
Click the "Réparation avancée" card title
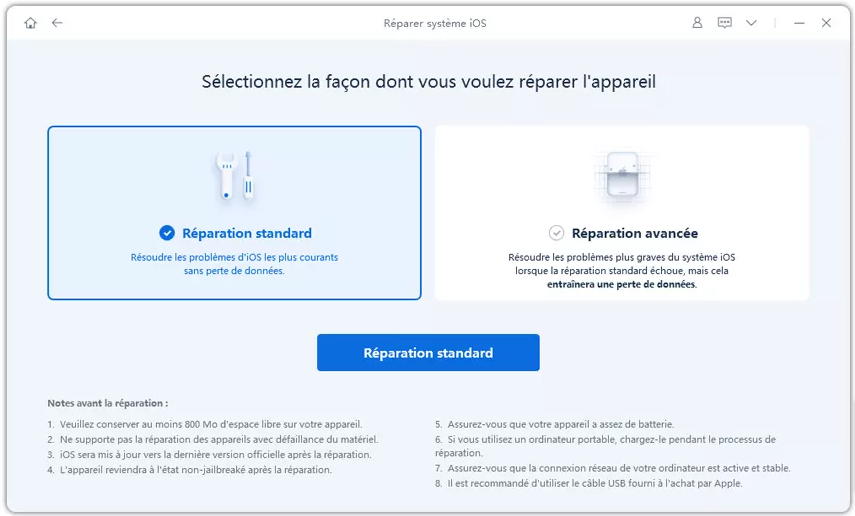634,233
